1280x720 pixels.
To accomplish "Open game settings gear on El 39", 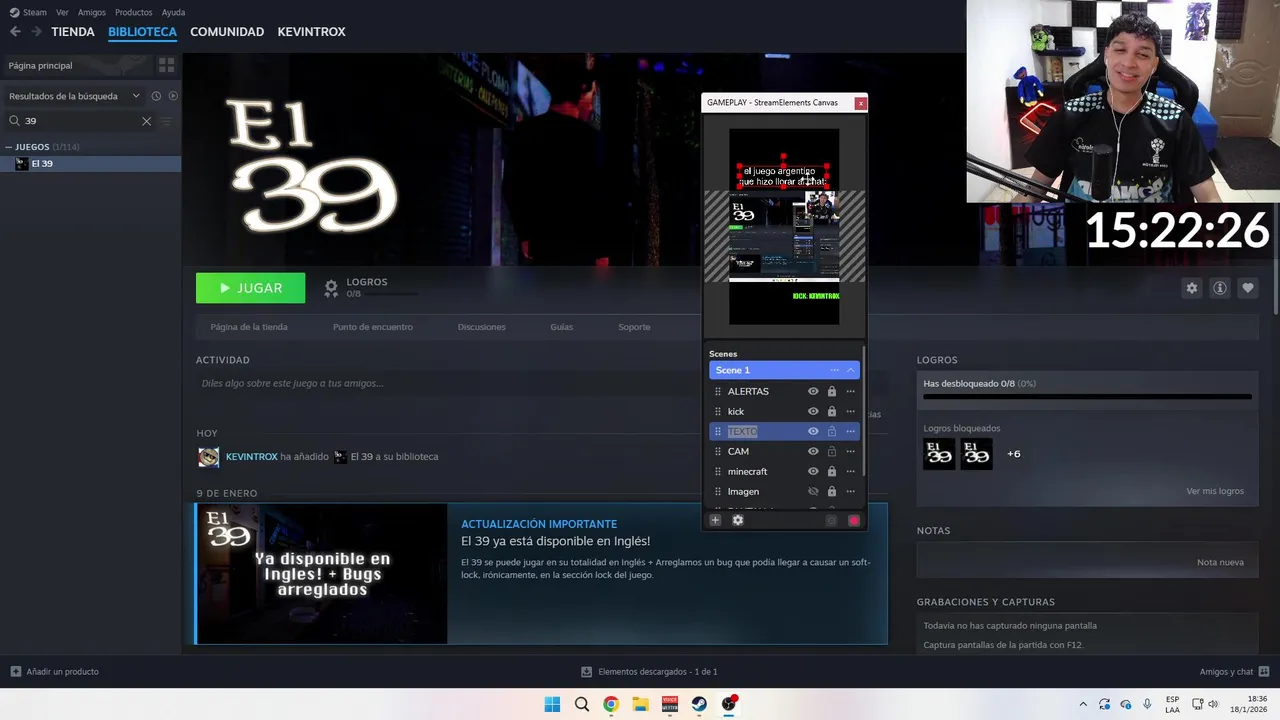I will (1191, 288).
